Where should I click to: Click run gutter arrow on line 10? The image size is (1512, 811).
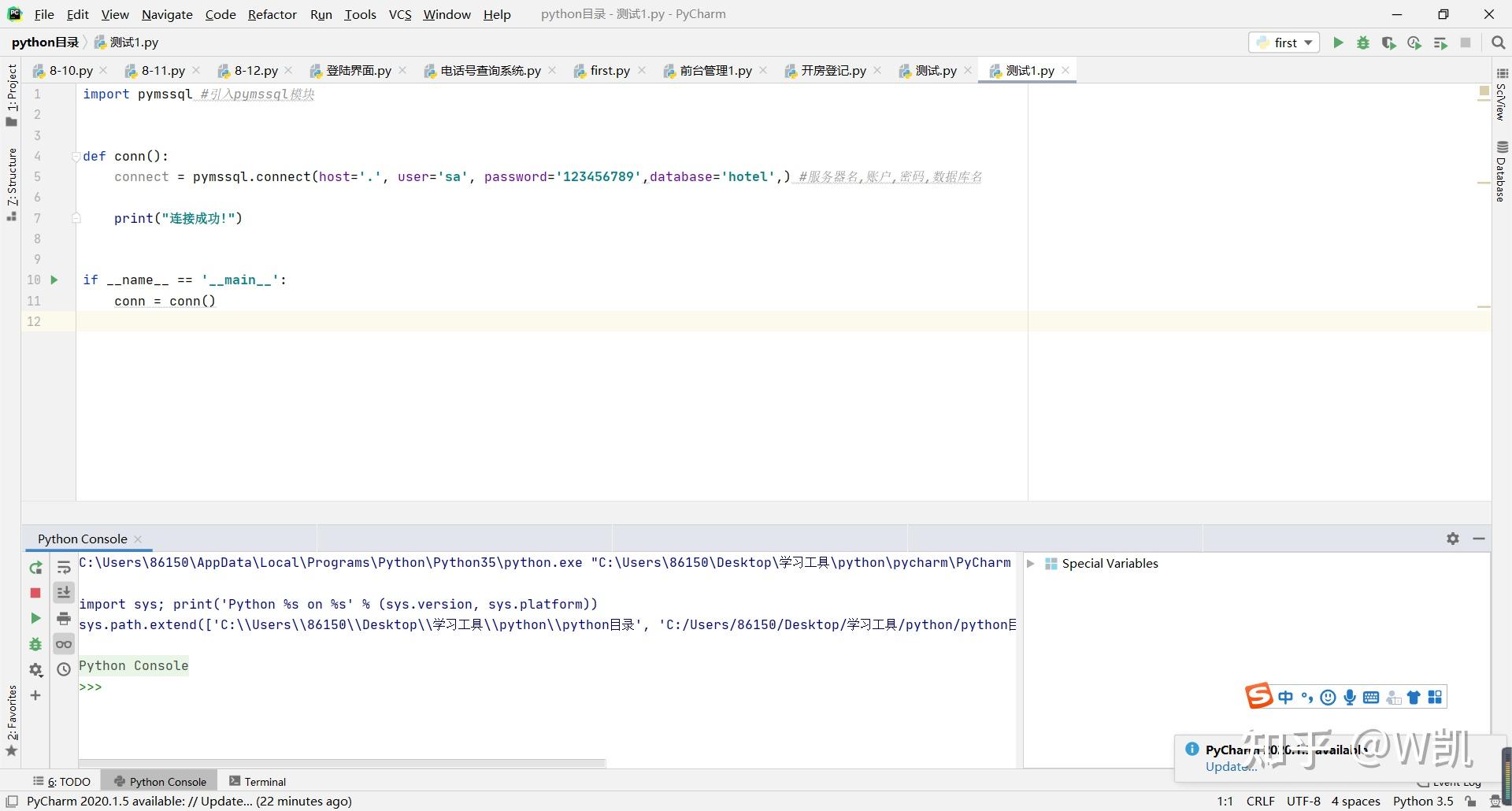[x=54, y=280]
